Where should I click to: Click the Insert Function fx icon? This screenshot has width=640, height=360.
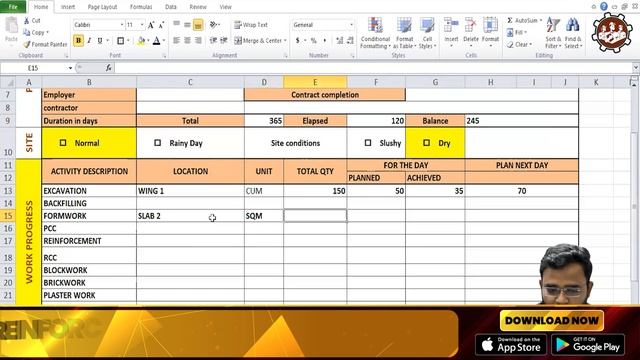pyautogui.click(x=109, y=68)
